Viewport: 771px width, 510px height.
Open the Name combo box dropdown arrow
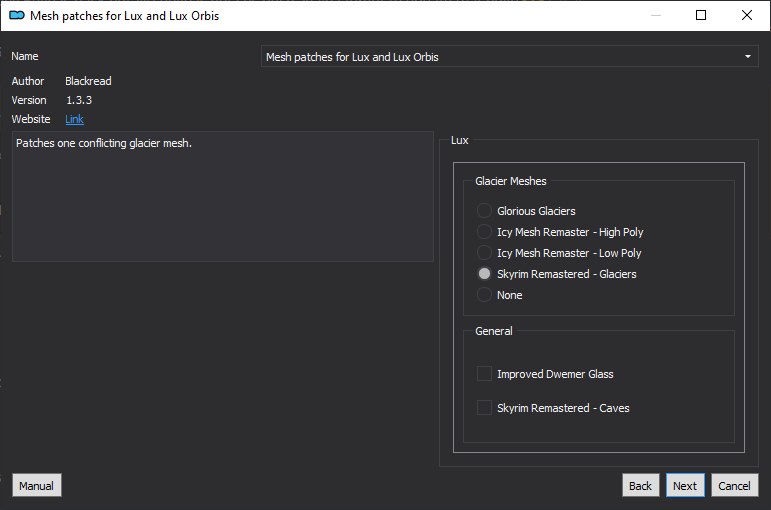point(747,57)
